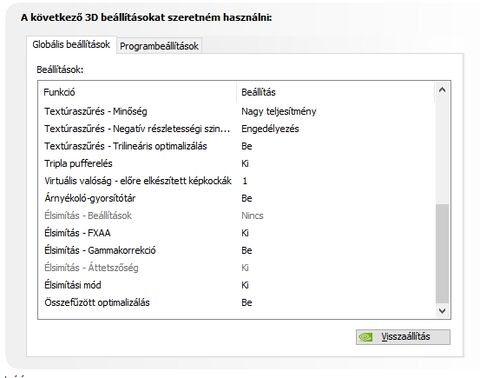Select Virtuális valóság előre elkészített képkockák row
Screen dimensions: 480x378
click(236, 181)
